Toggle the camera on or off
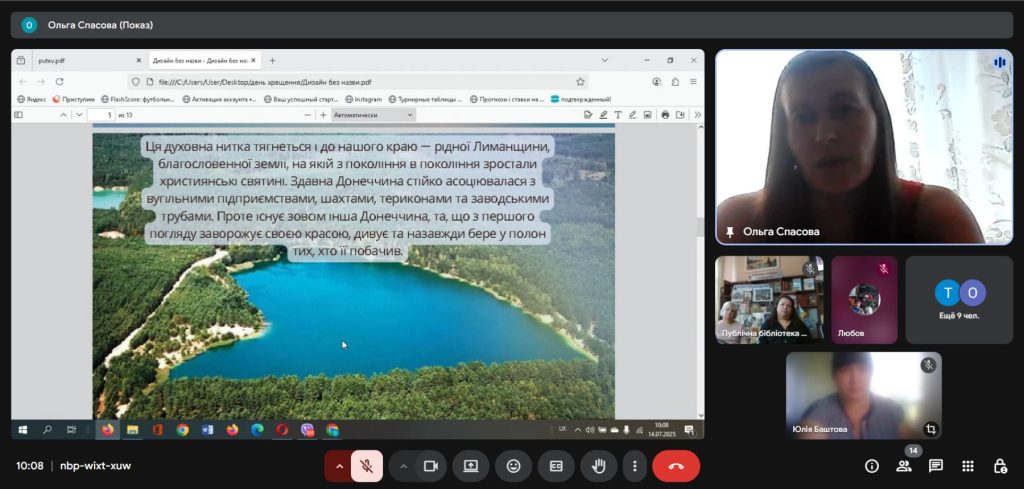The width and height of the screenshot is (1024, 489). tap(431, 466)
